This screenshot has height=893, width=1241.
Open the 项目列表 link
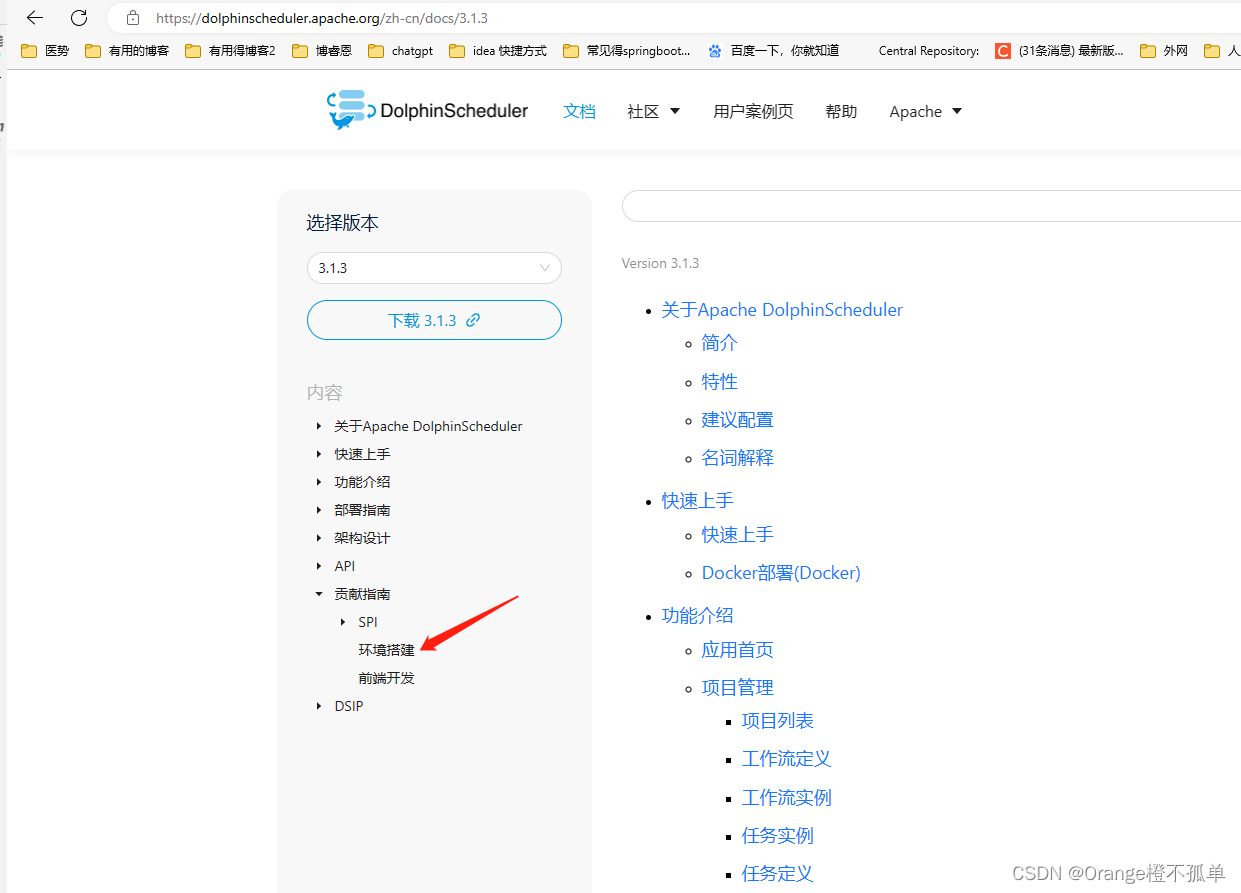(x=778, y=721)
